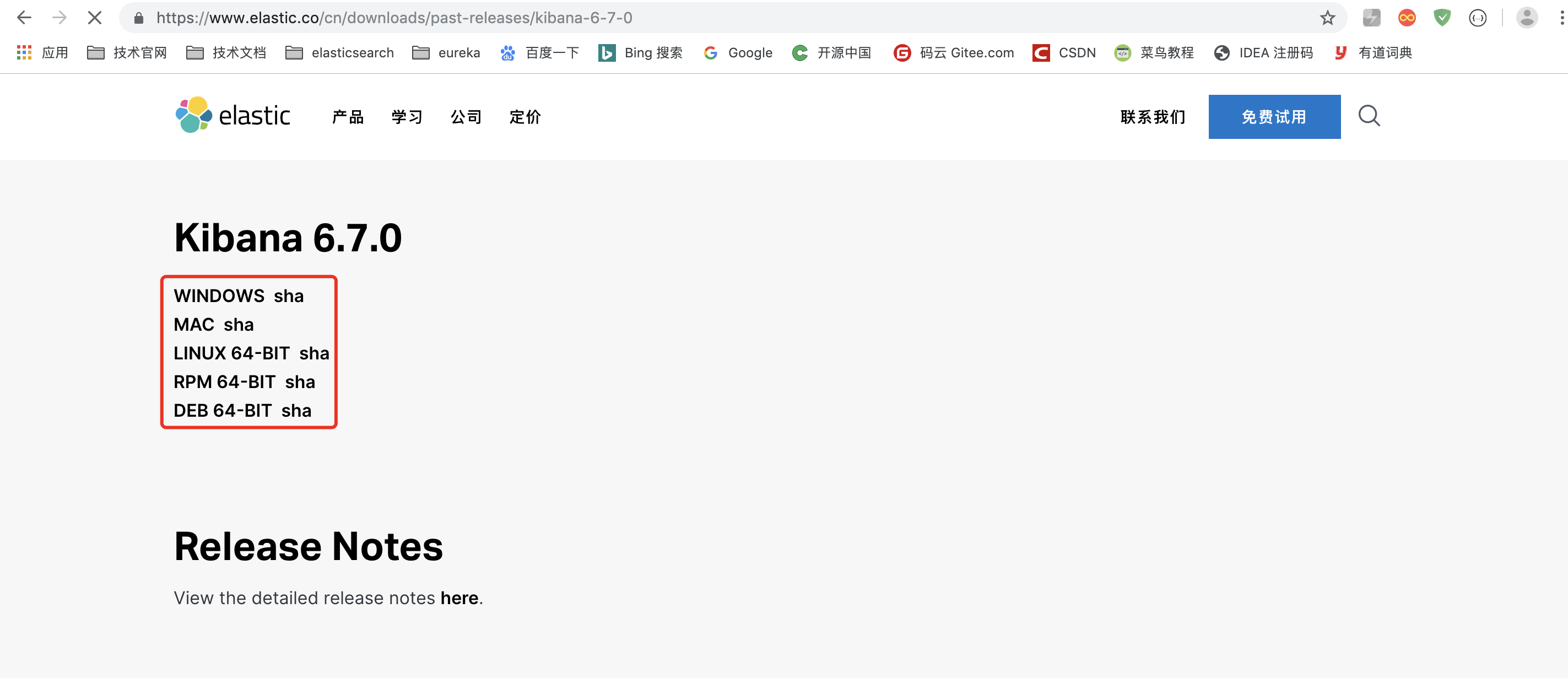Open the elasticsearch bookmark folder
Viewport: 1568px width, 678px height.
pyautogui.click(x=339, y=53)
